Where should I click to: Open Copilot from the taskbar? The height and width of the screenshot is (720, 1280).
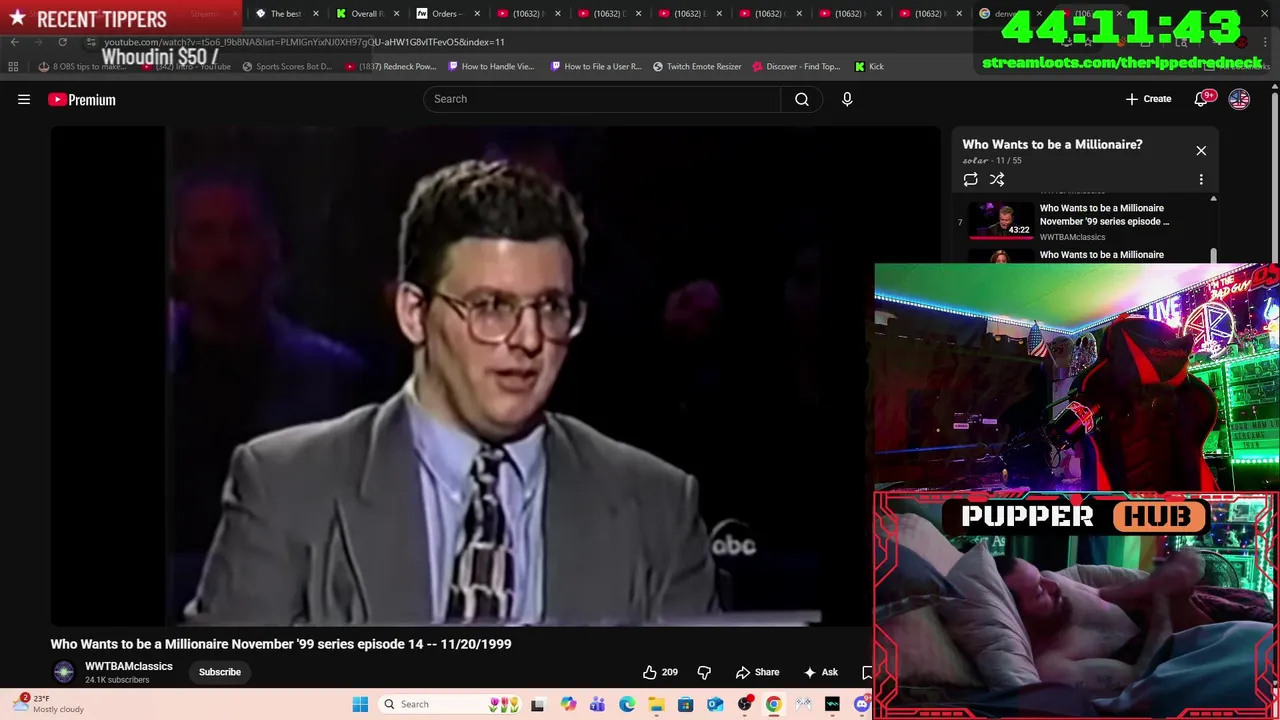568,704
